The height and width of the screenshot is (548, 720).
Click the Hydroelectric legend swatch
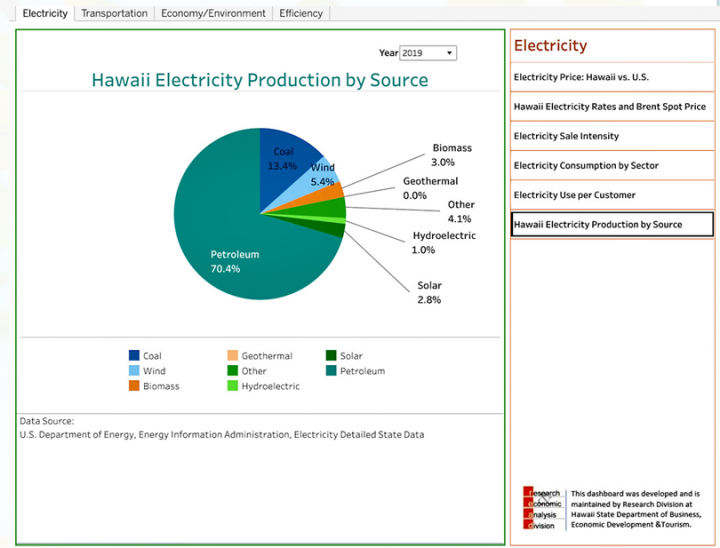click(233, 386)
